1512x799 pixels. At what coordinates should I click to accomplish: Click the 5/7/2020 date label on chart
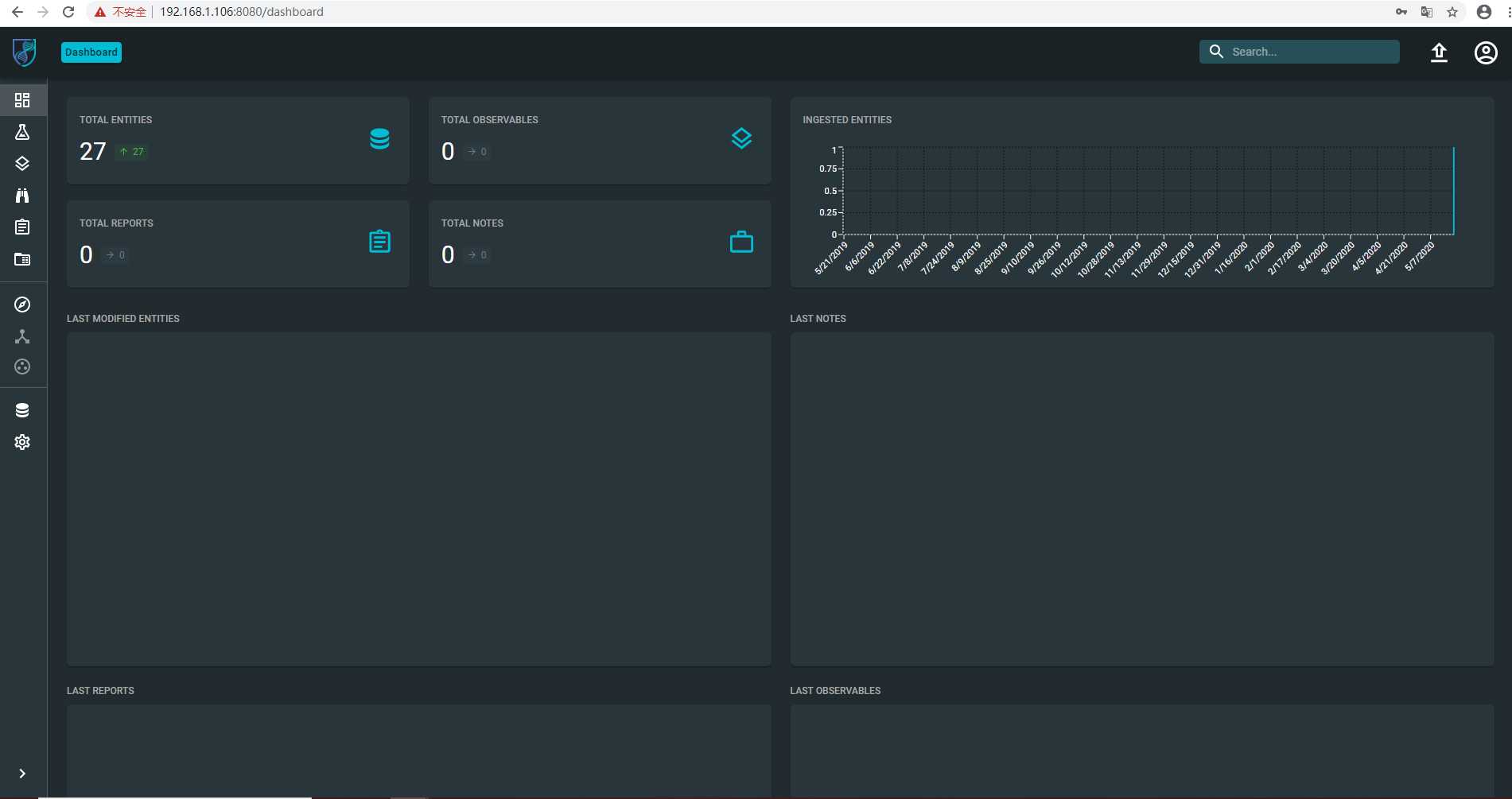1420,257
